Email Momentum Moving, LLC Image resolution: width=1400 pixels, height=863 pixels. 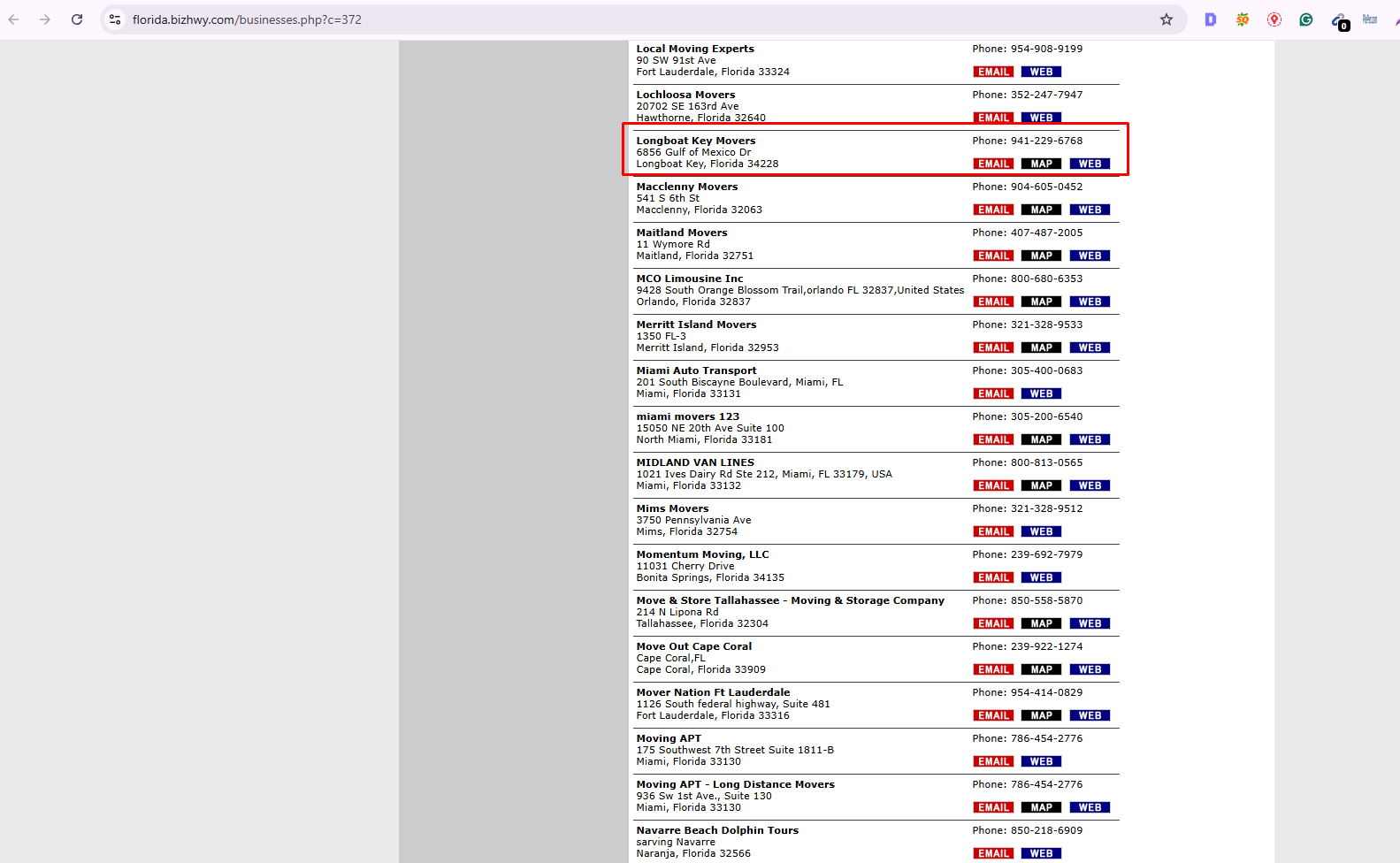(993, 578)
